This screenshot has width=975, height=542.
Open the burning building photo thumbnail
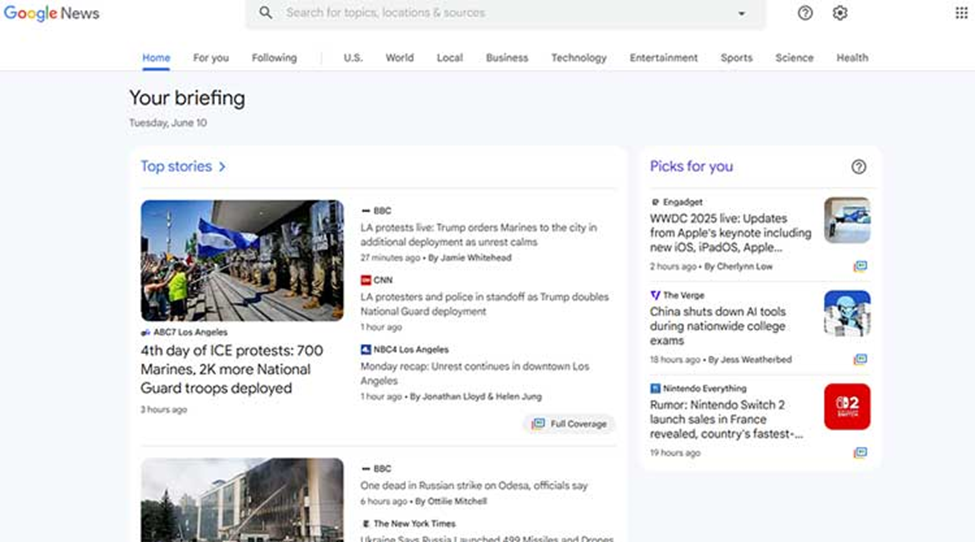[242, 500]
